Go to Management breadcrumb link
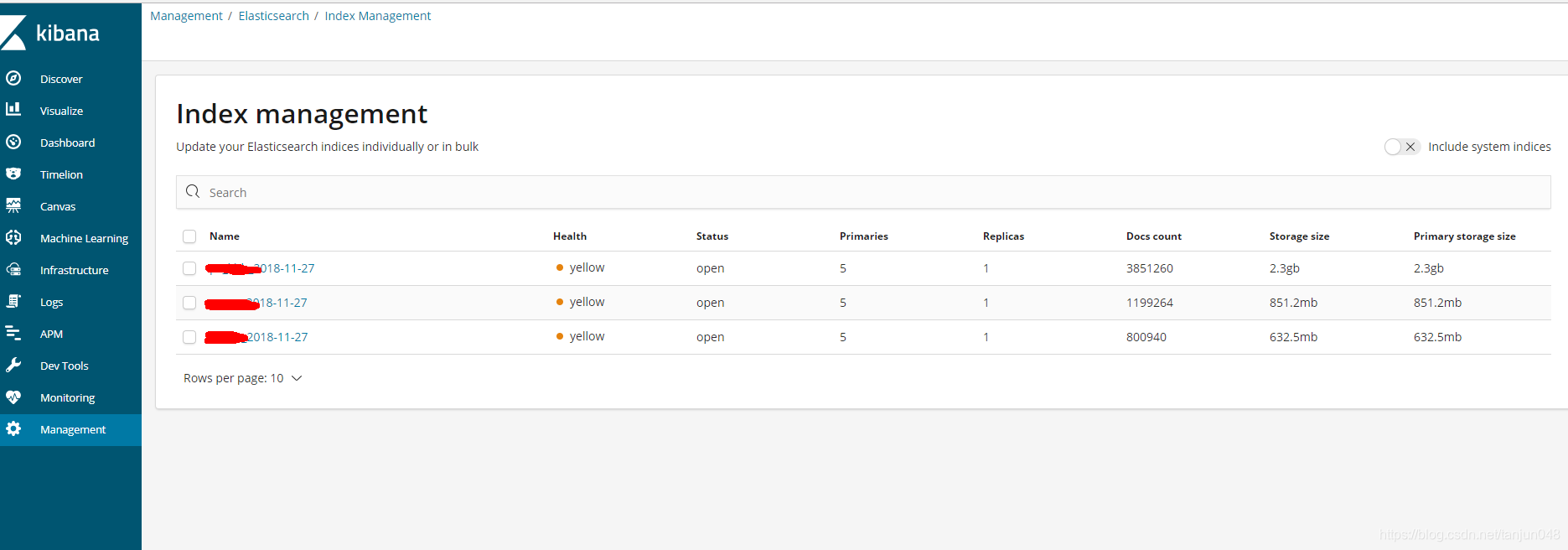 (186, 16)
